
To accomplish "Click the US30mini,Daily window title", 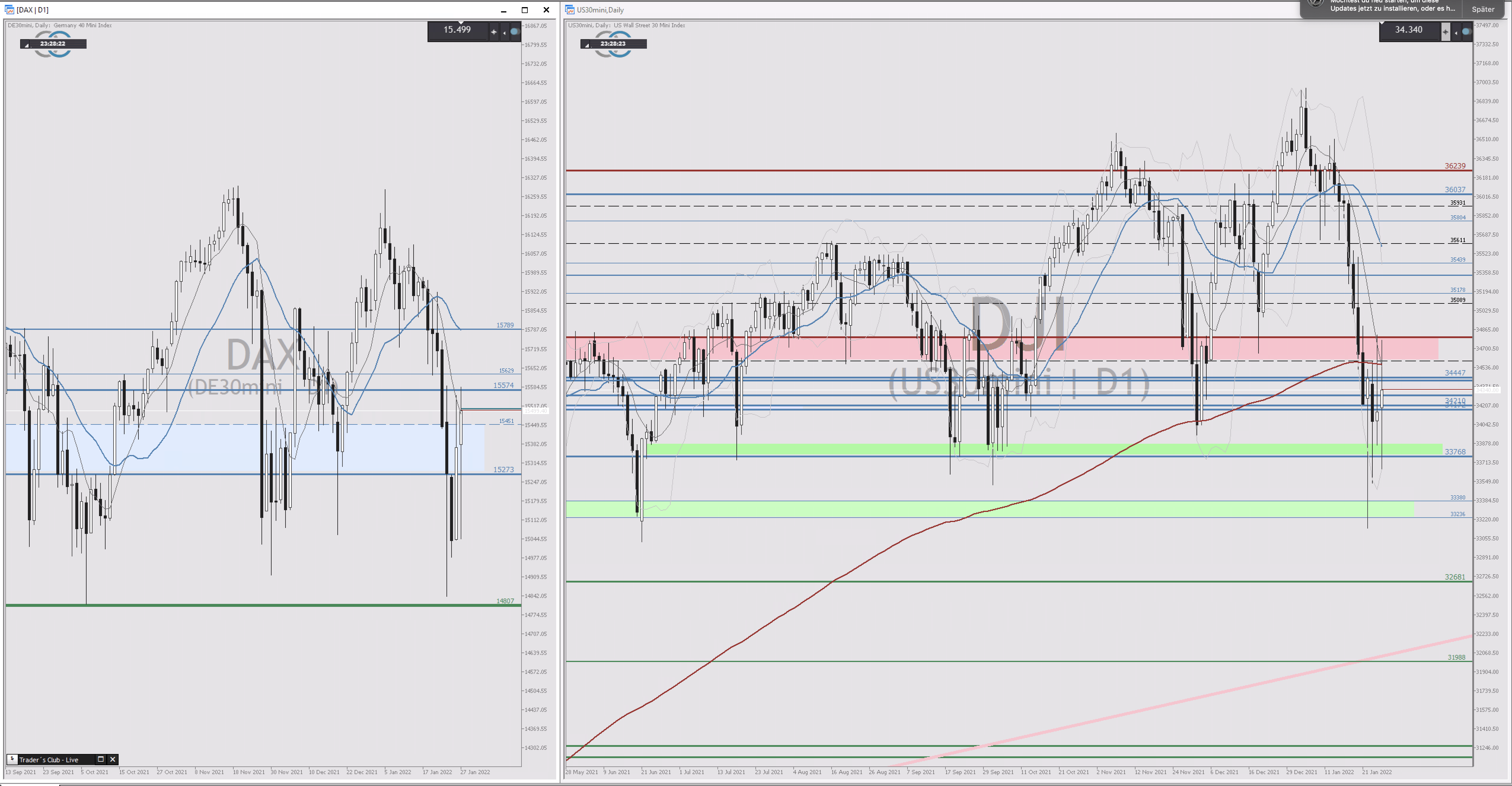I will (x=600, y=10).
